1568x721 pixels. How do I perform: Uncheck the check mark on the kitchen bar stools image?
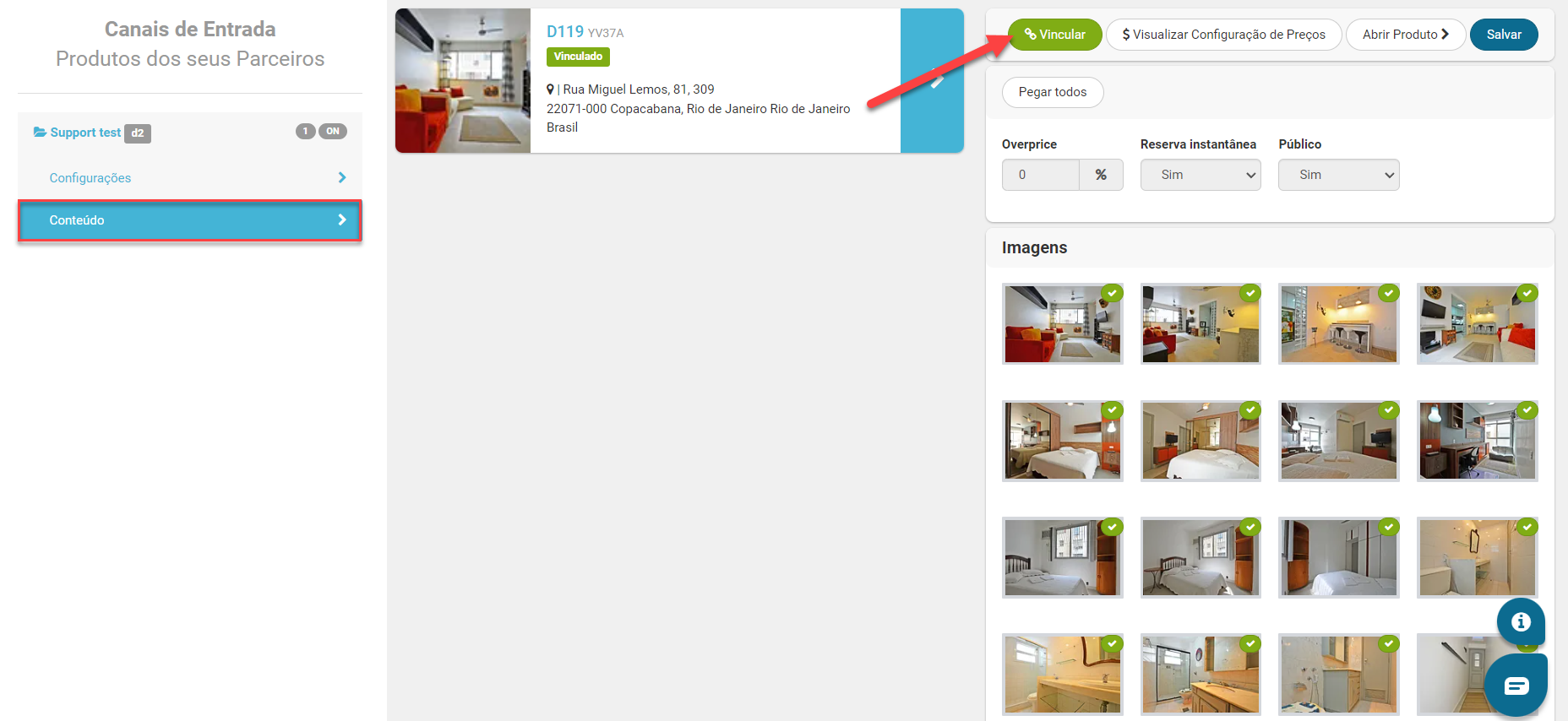1388,293
